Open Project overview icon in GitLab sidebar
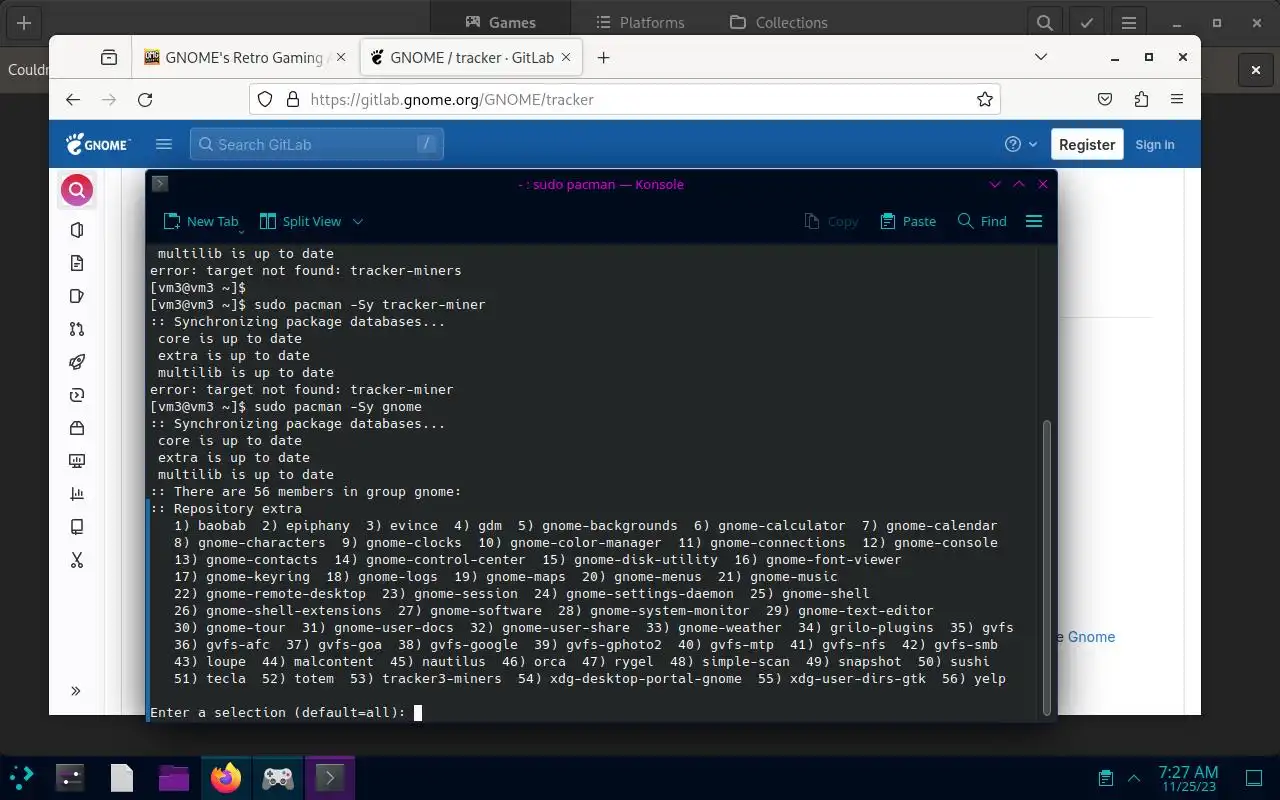1280x800 pixels. [77, 230]
